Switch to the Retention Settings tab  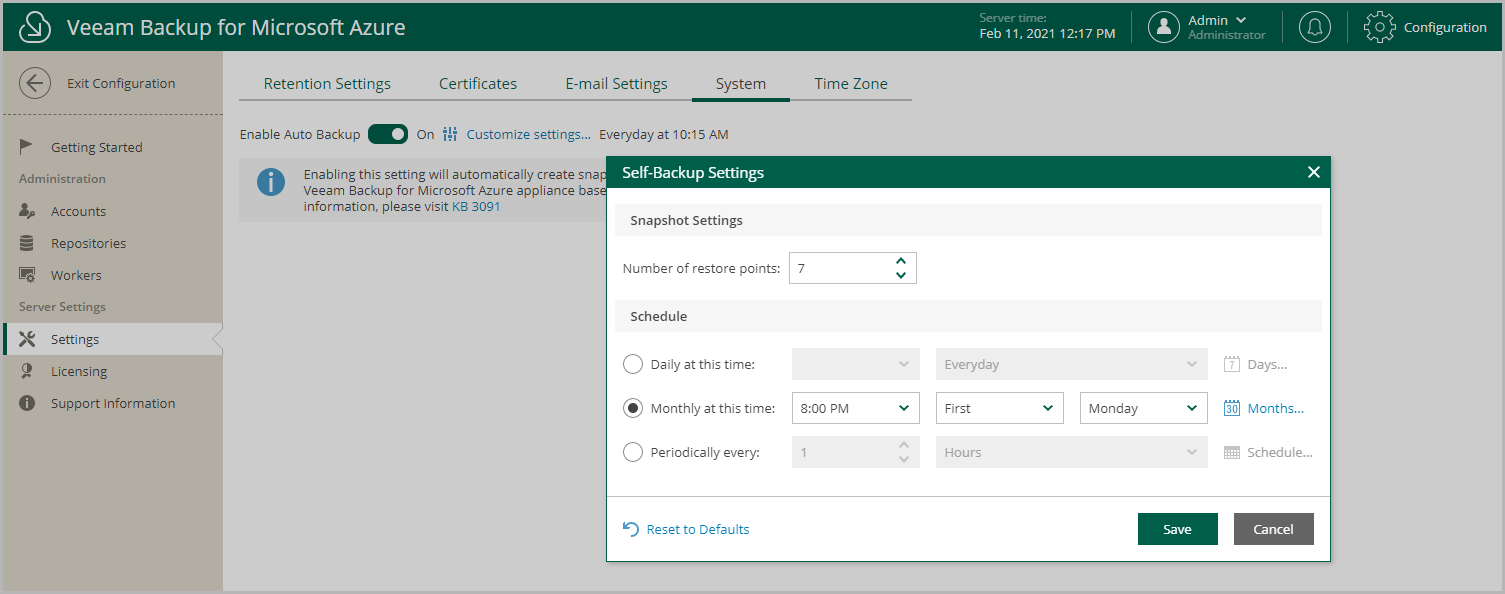[327, 84]
